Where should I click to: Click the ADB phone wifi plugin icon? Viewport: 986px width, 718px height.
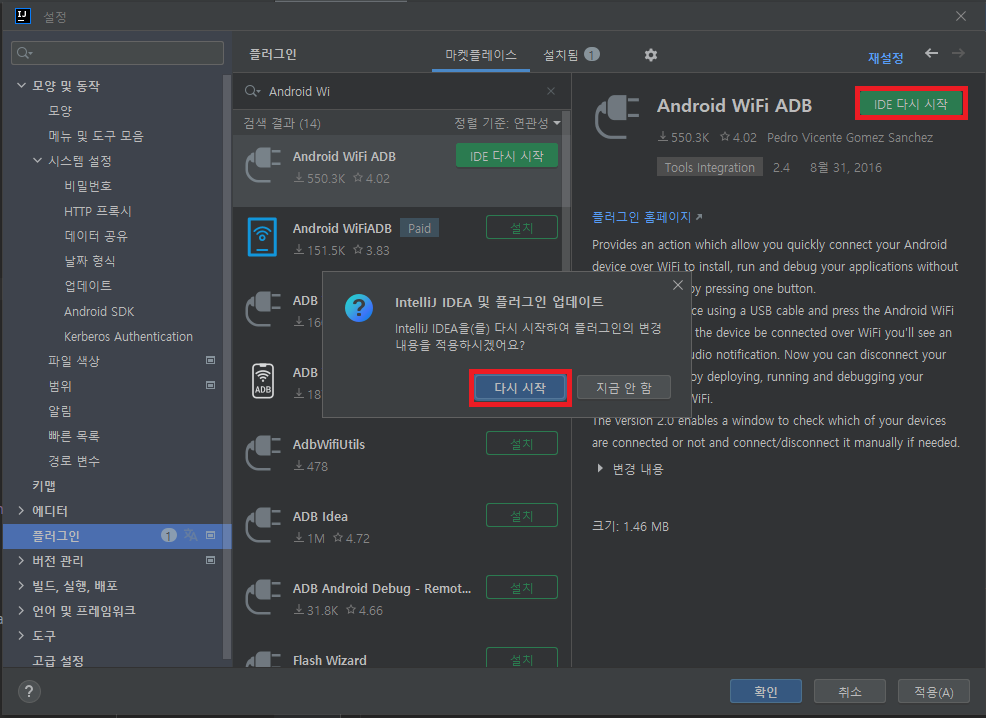[x=263, y=381]
